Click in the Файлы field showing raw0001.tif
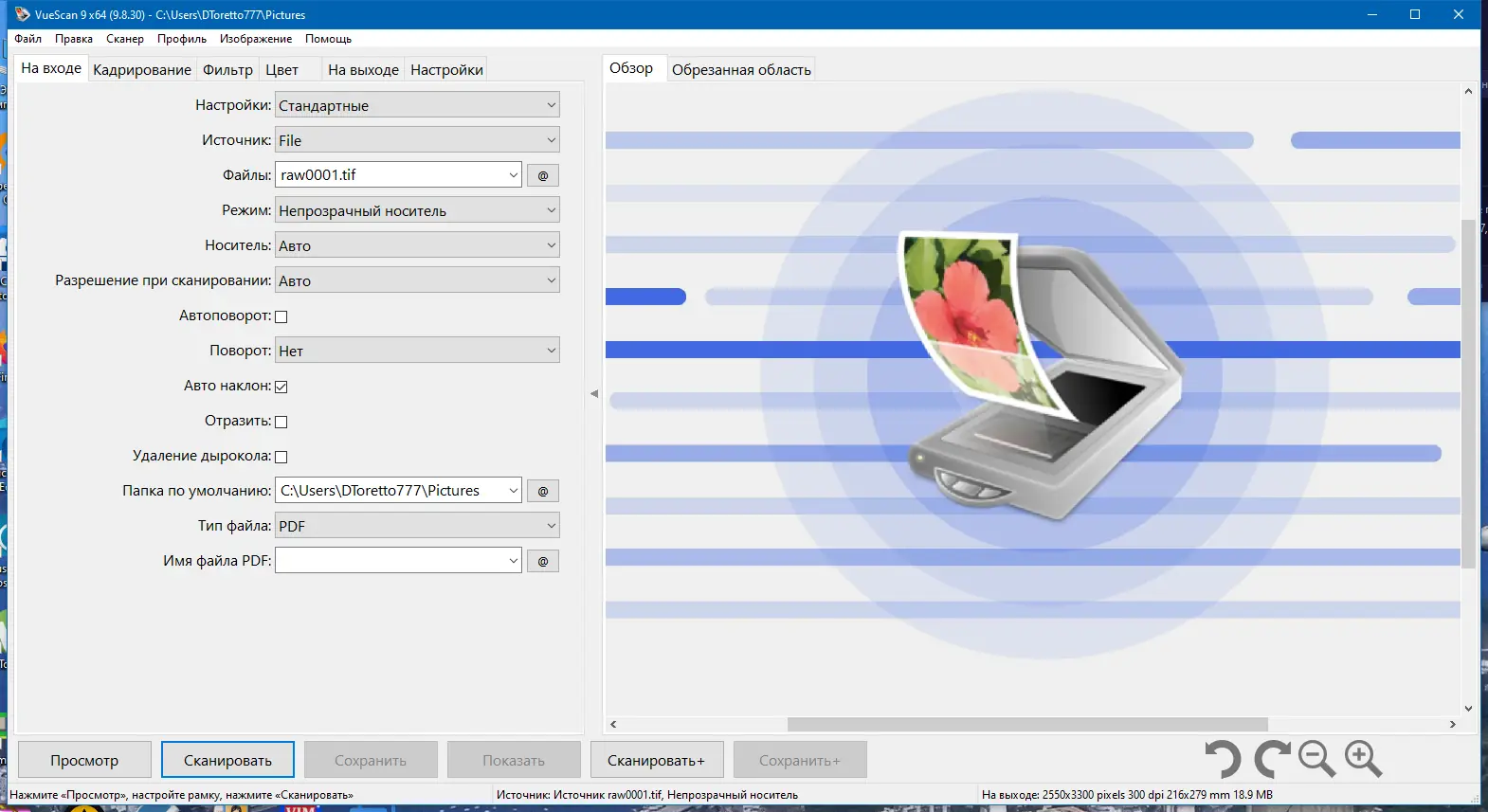1488x812 pixels. [390, 175]
